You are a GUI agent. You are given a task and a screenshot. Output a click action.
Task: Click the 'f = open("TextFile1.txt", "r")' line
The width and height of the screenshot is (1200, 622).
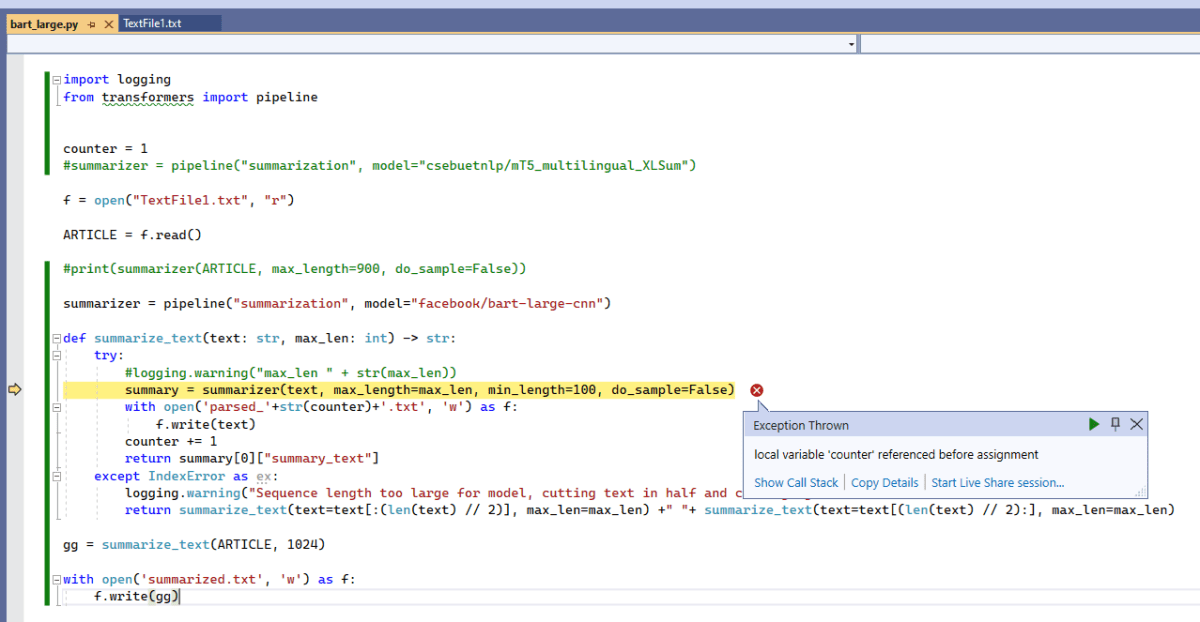point(179,201)
